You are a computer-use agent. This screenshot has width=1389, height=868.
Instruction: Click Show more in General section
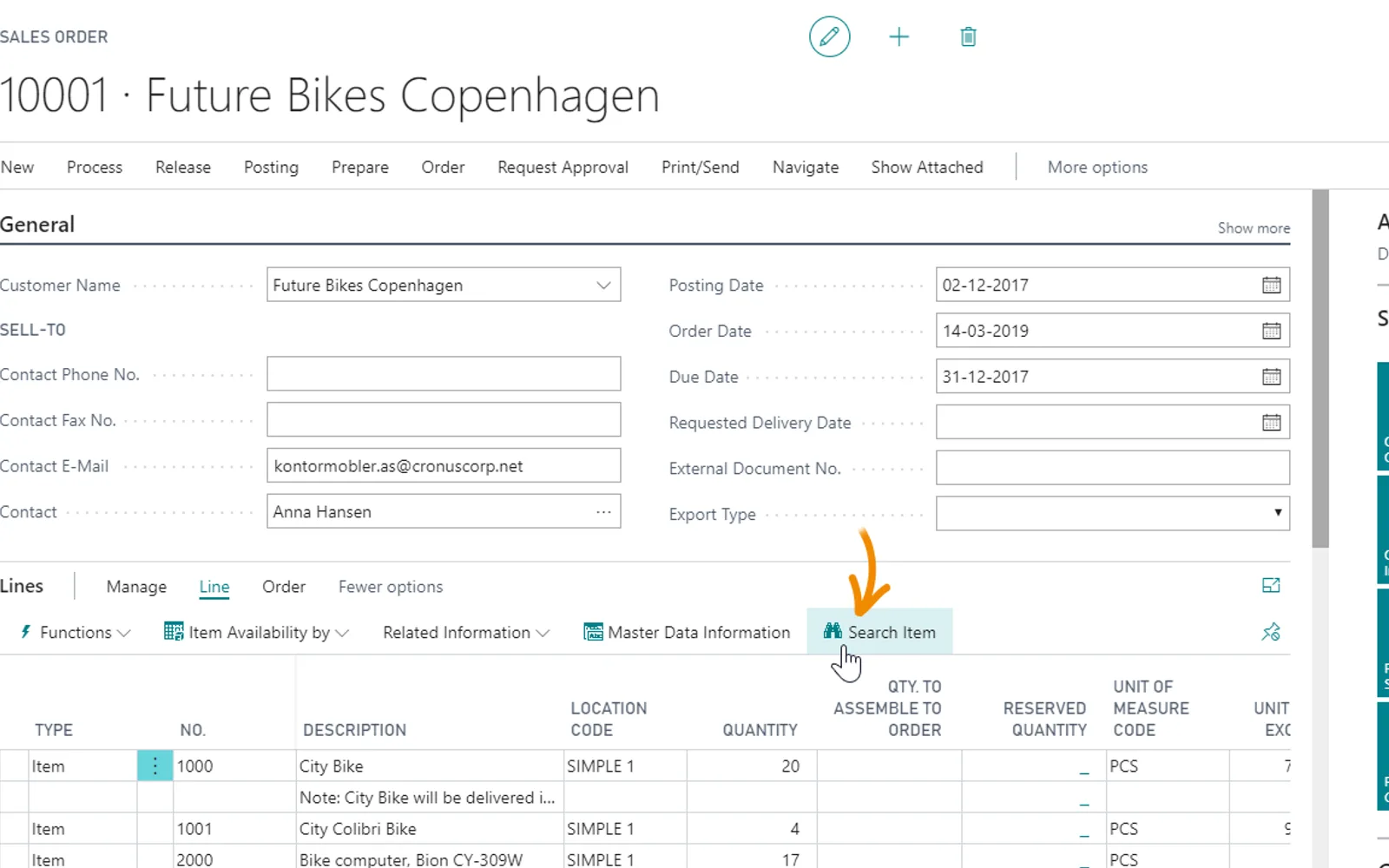pyautogui.click(x=1254, y=228)
